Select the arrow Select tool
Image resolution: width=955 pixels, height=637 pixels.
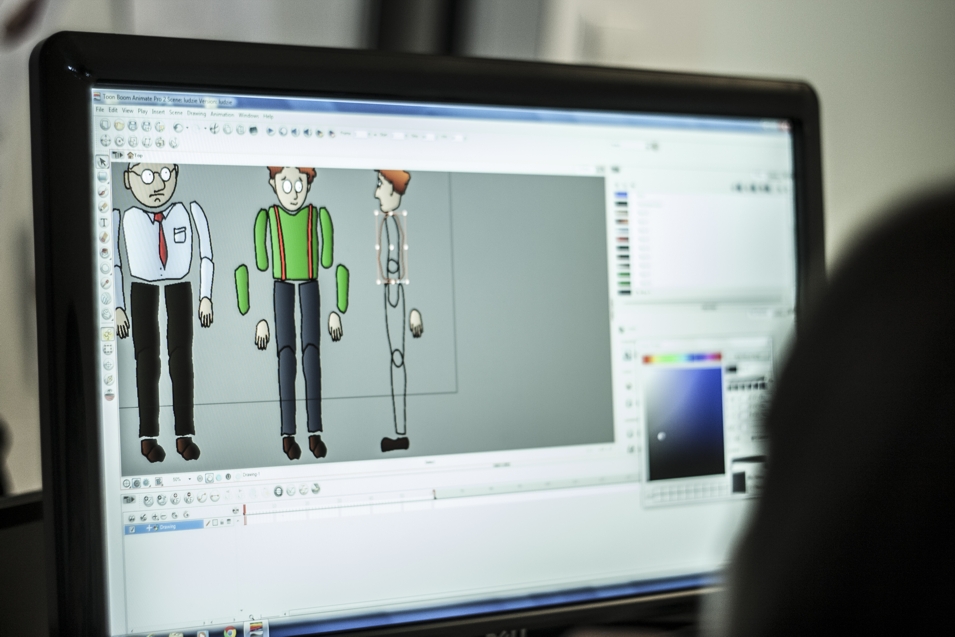coord(102,161)
